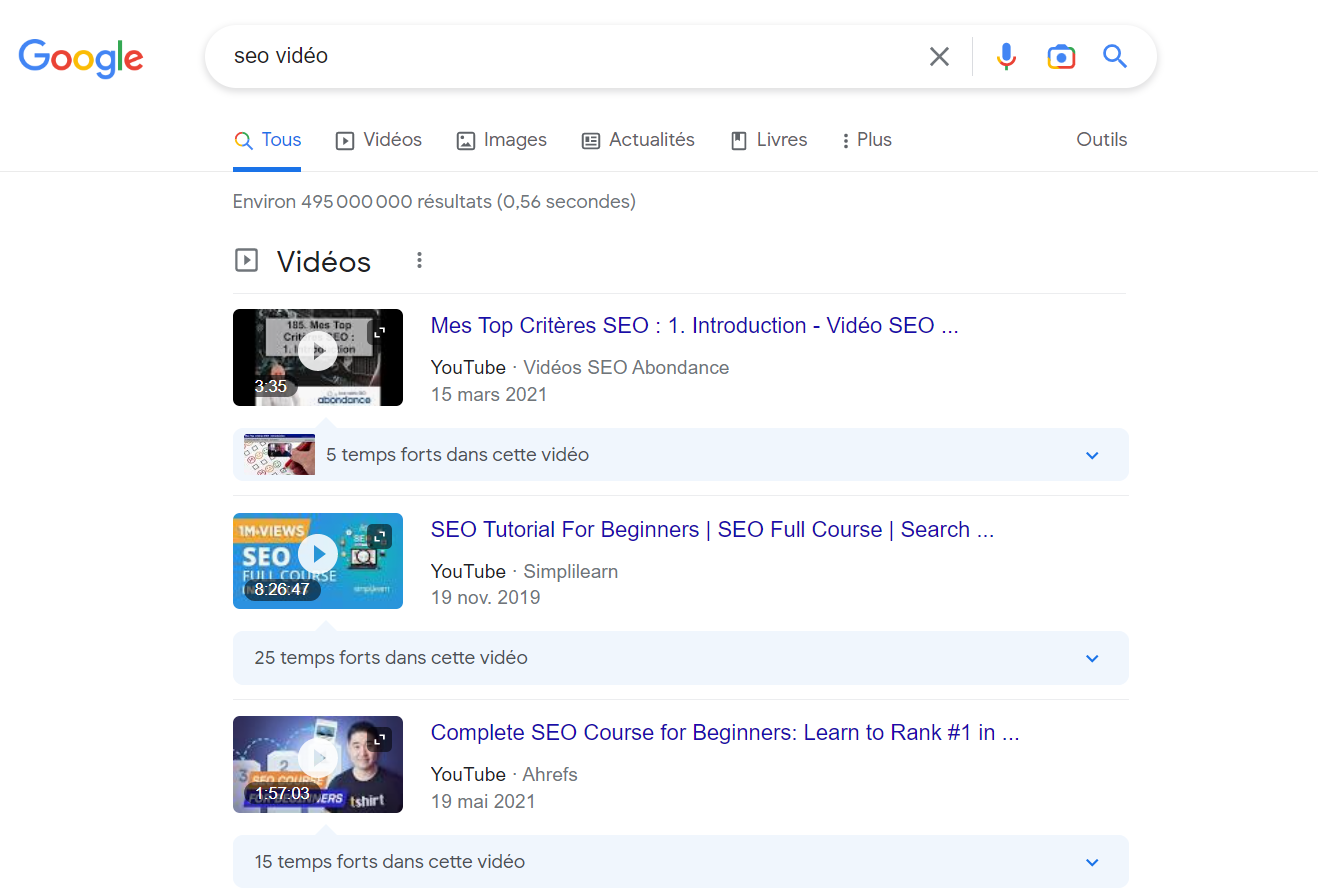This screenshot has width=1318, height=889.
Task: Expand '5 temps forts dans cette vidéo'
Action: click(681, 455)
